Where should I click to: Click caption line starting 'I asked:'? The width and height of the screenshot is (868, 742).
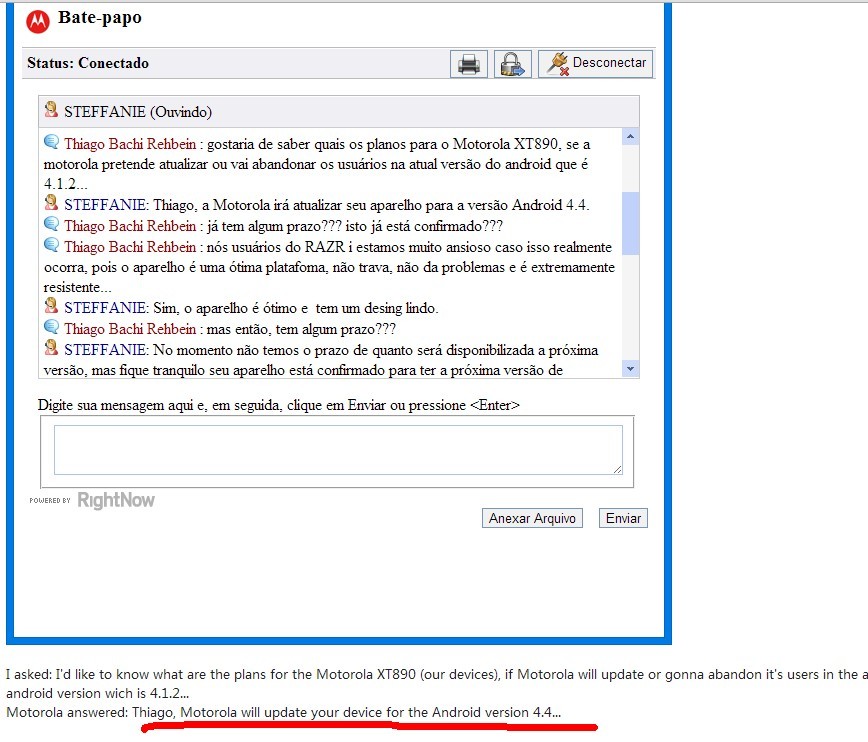437,674
